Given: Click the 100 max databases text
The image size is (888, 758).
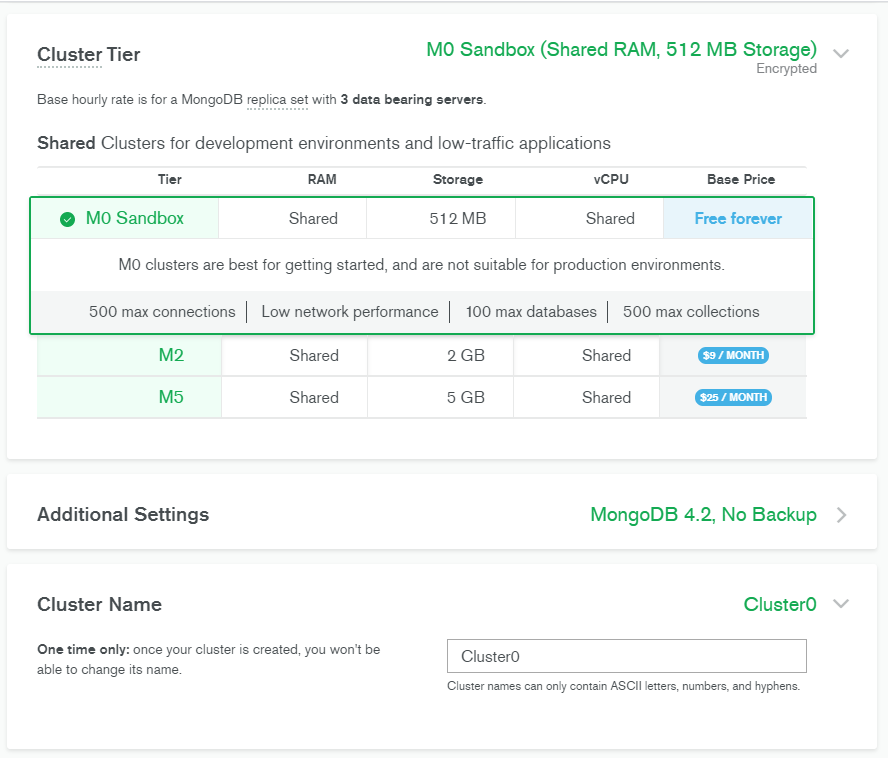Looking at the screenshot, I should [x=531, y=312].
